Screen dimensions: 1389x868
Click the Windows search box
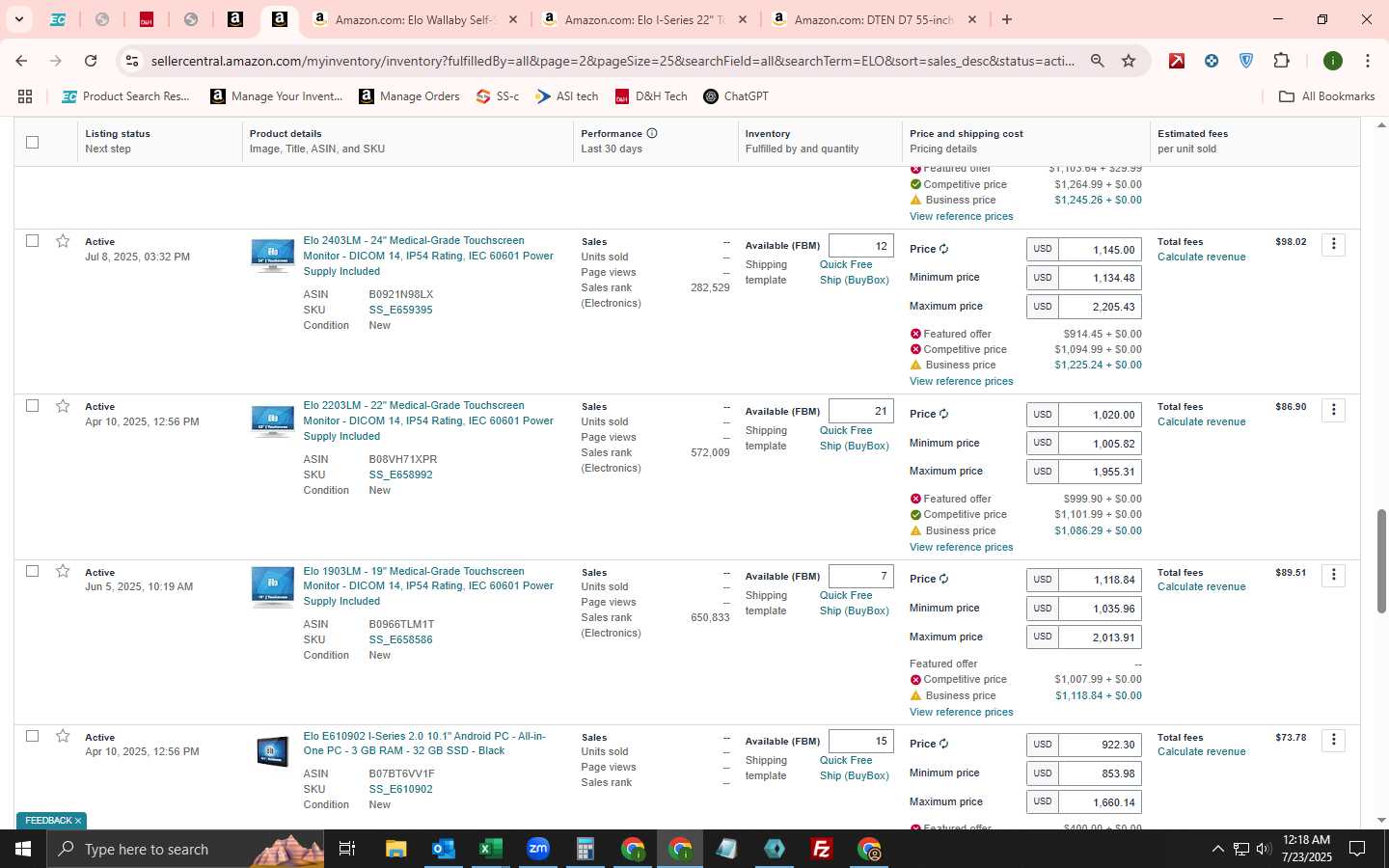click(x=186, y=849)
